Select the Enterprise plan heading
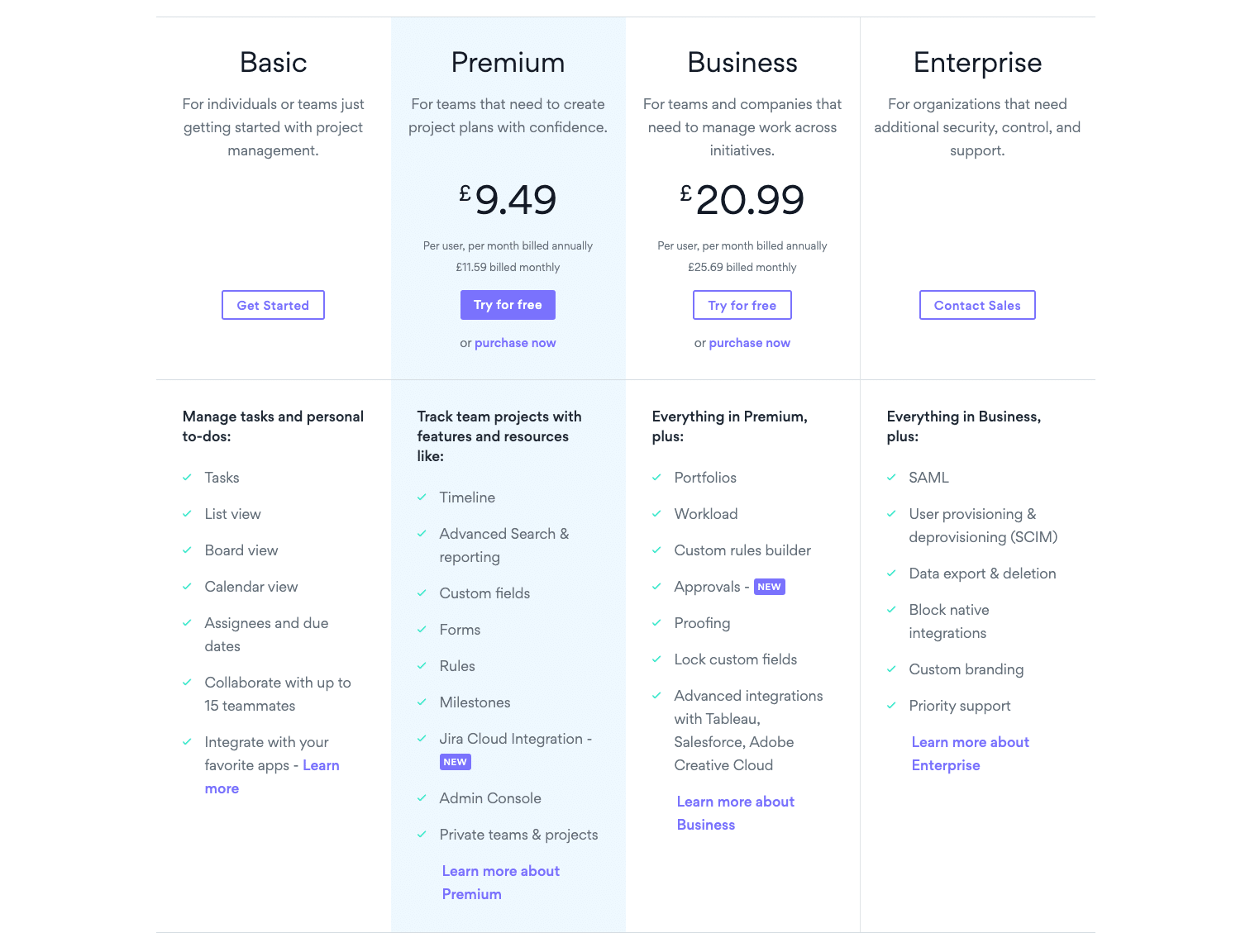This screenshot has height=952, width=1255. click(x=977, y=63)
